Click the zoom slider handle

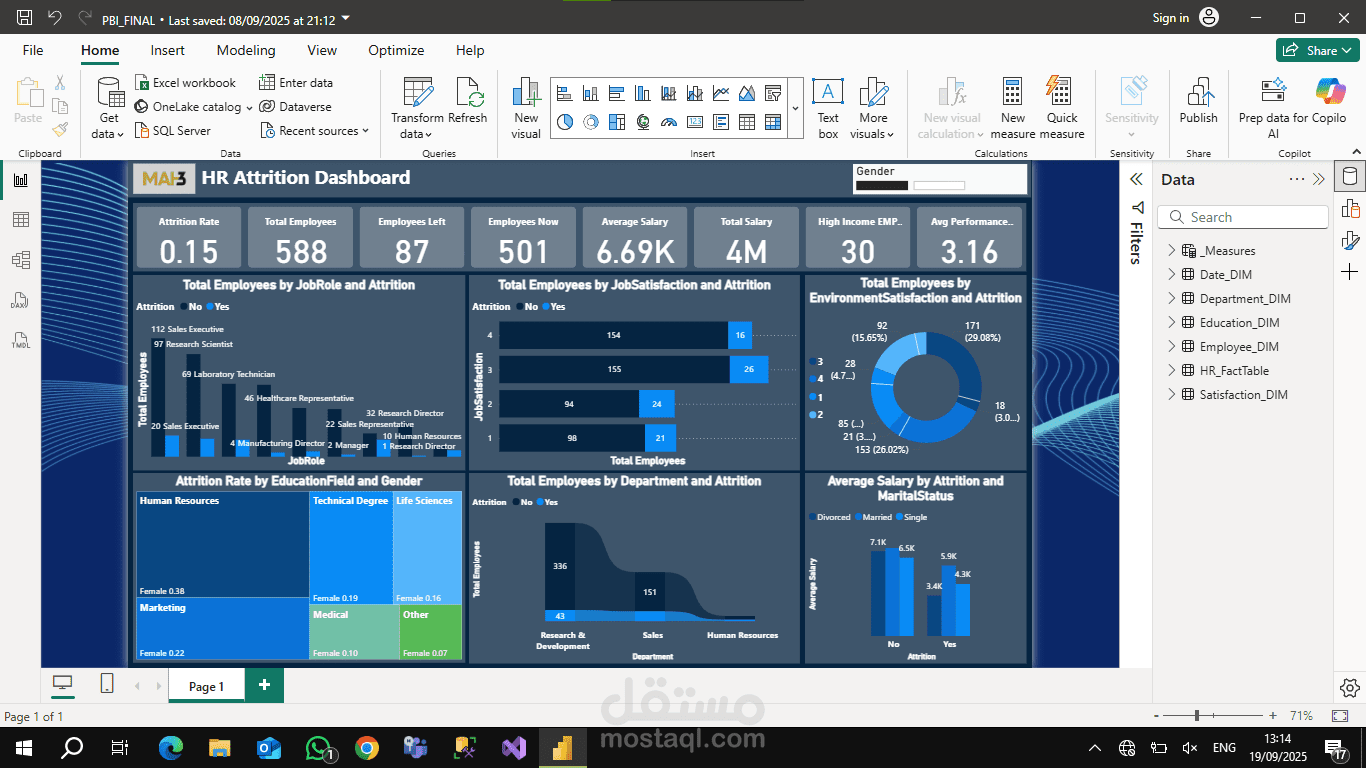tap(1197, 716)
